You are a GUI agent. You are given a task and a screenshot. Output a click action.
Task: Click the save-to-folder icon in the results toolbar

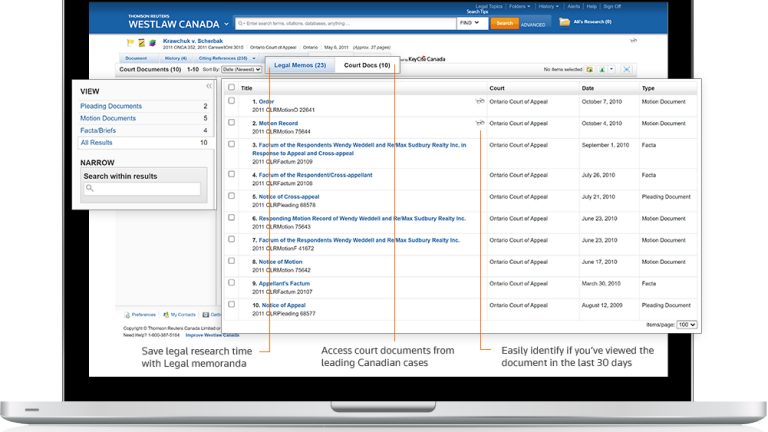point(590,70)
